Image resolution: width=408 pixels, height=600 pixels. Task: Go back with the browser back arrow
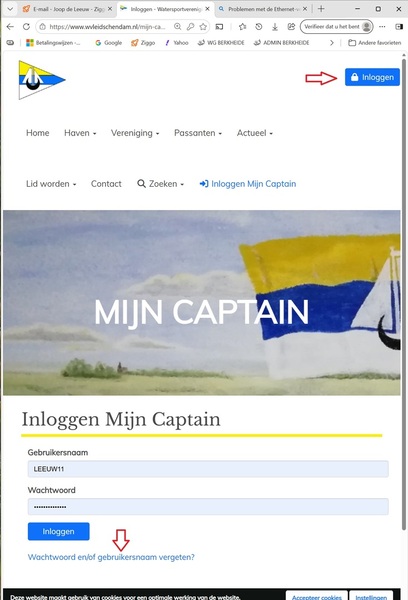[x=10, y=26]
